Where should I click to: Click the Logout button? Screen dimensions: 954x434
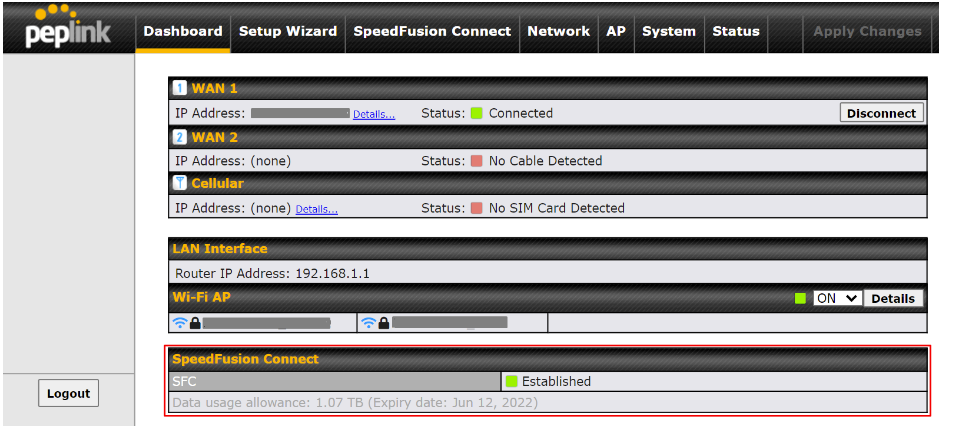(x=68, y=394)
